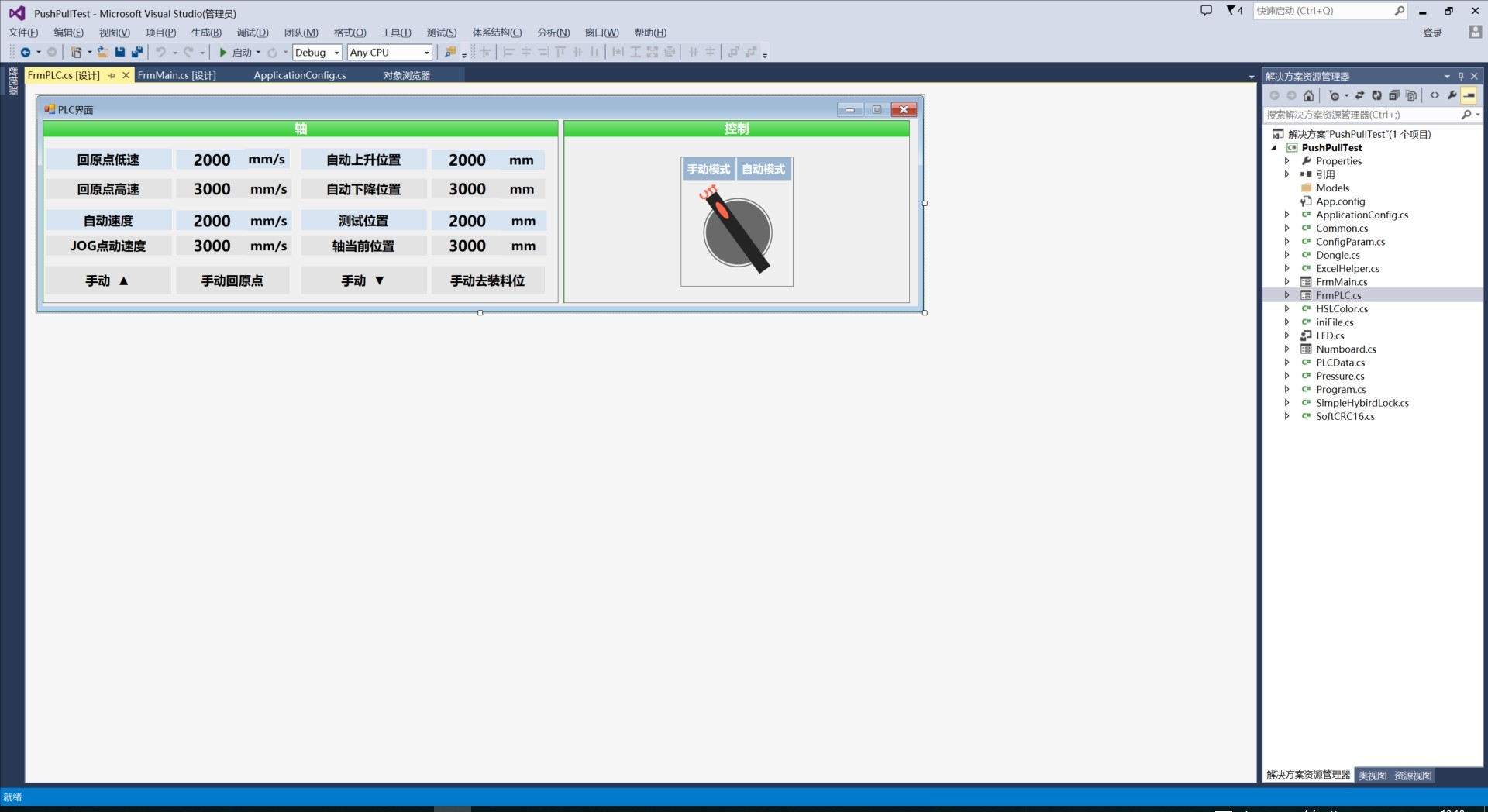Open the 工具(T) tools menu
The height and width of the screenshot is (812, 1488).
pos(396,33)
